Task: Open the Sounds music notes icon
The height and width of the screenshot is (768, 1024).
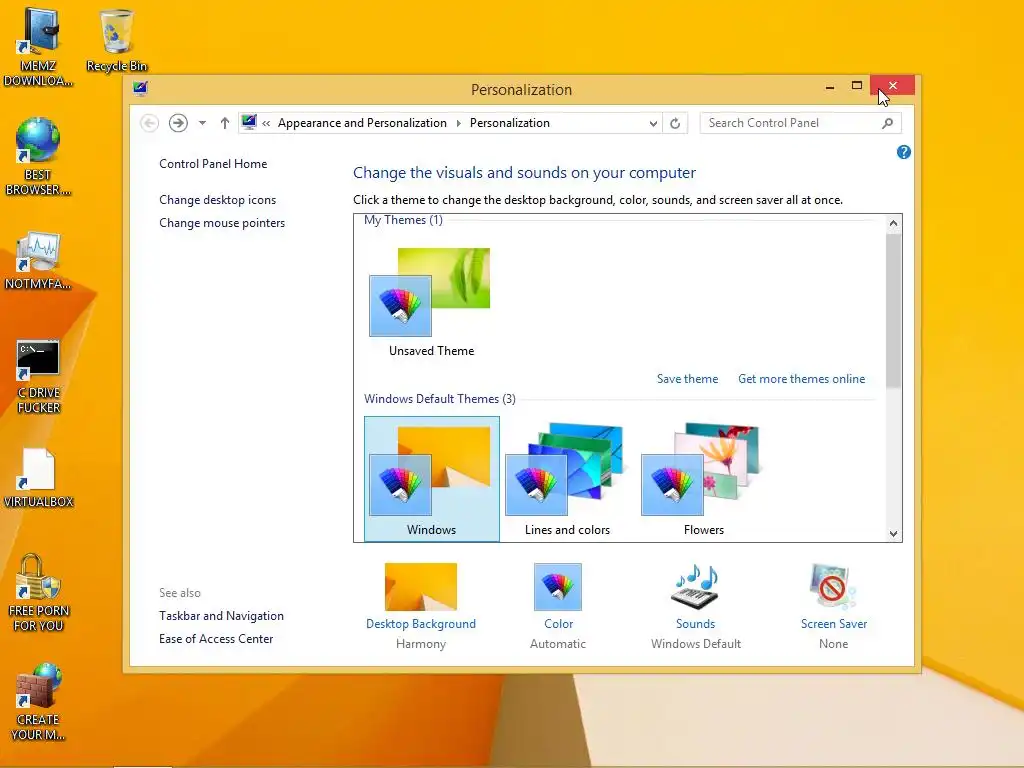Action: pyautogui.click(x=696, y=586)
